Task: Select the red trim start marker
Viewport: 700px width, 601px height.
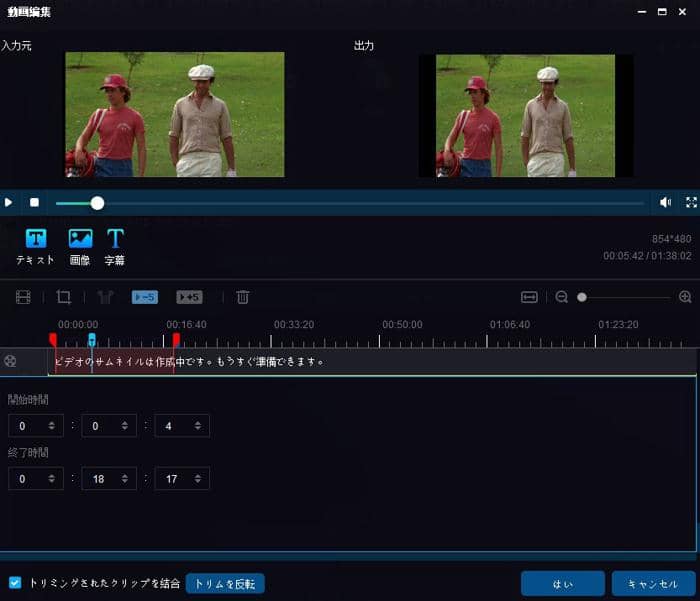Action: 53,340
